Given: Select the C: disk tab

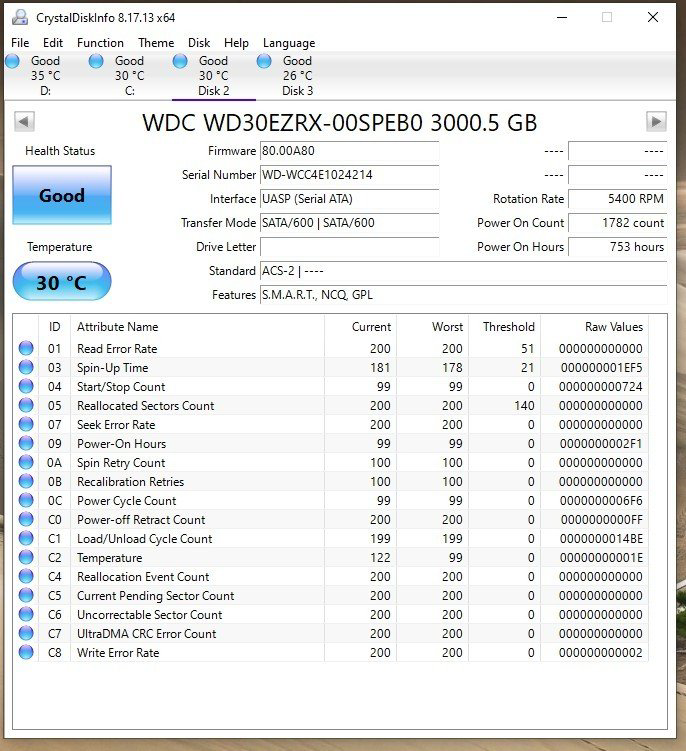Looking at the screenshot, I should coord(129,76).
